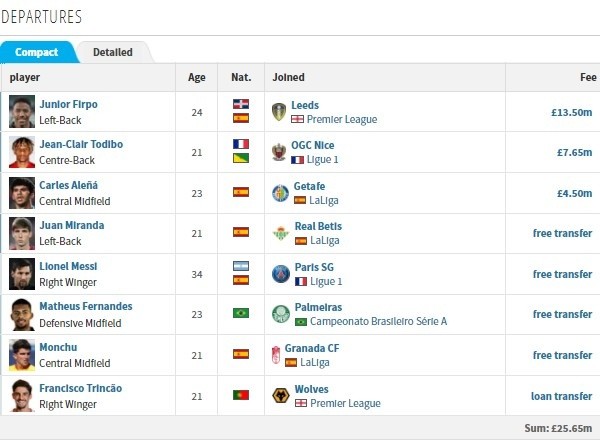The image size is (600, 440).
Task: Click the Real Betis club crest
Action: 281,233
